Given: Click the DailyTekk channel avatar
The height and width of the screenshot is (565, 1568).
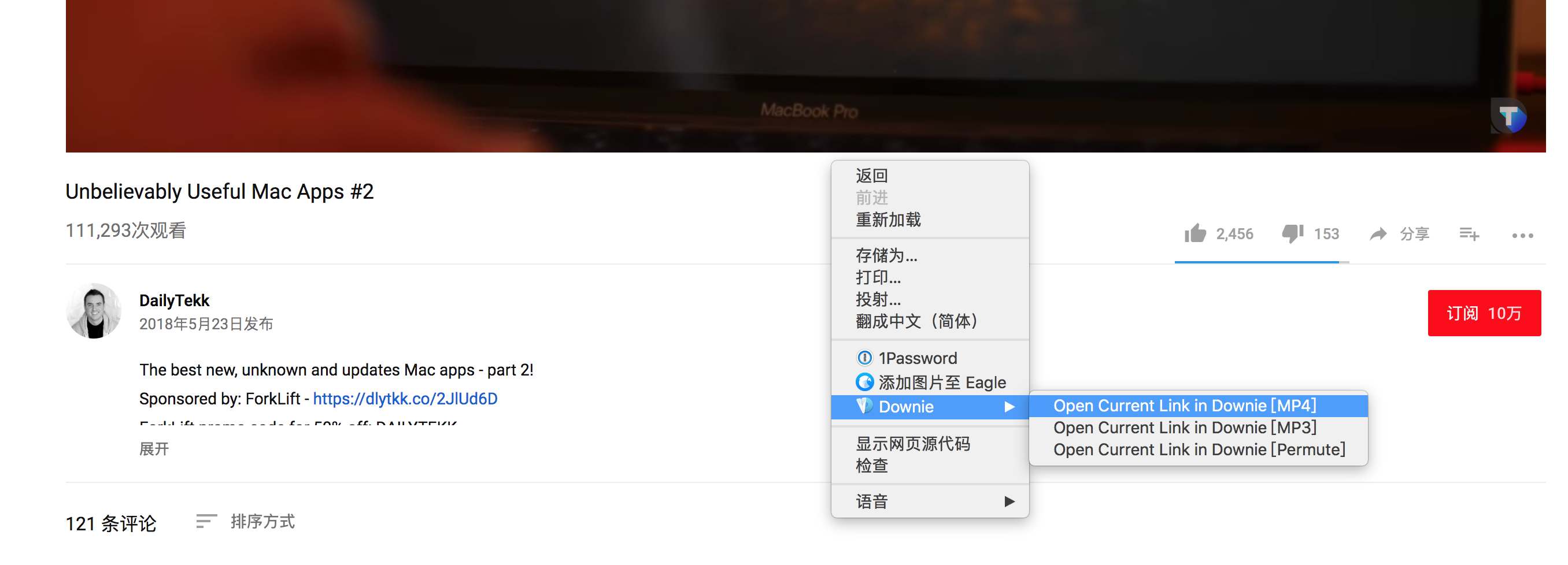Looking at the screenshot, I should 94,311.
